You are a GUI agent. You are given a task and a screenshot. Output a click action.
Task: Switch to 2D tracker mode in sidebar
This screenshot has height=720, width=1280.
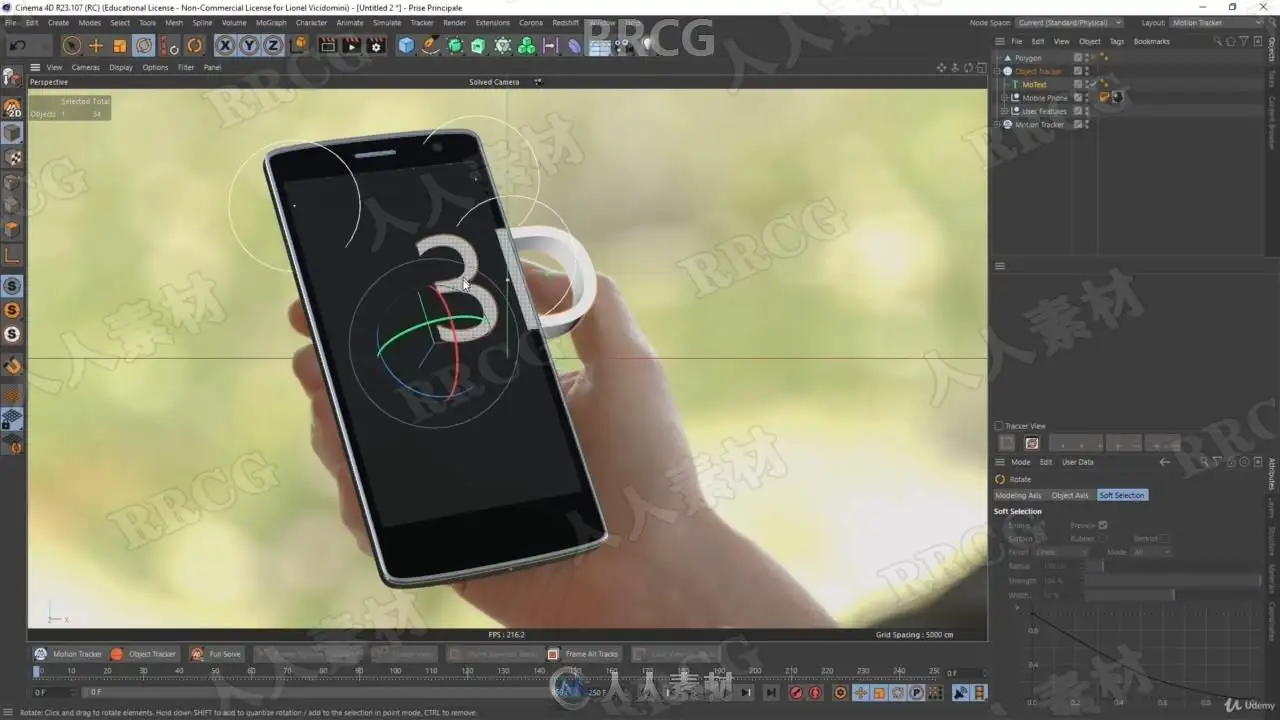pyautogui.click(x=13, y=109)
